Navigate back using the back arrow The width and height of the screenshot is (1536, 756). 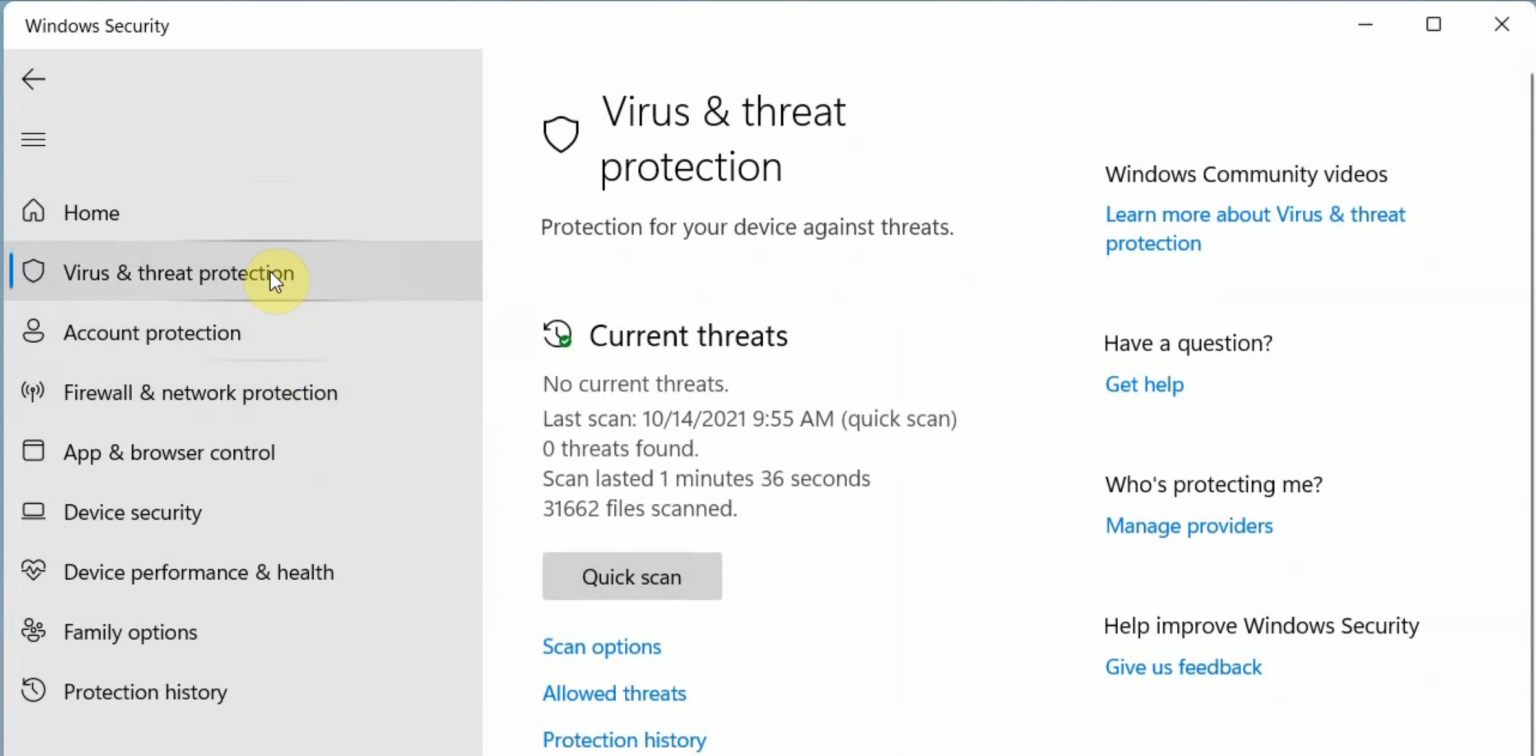33,79
